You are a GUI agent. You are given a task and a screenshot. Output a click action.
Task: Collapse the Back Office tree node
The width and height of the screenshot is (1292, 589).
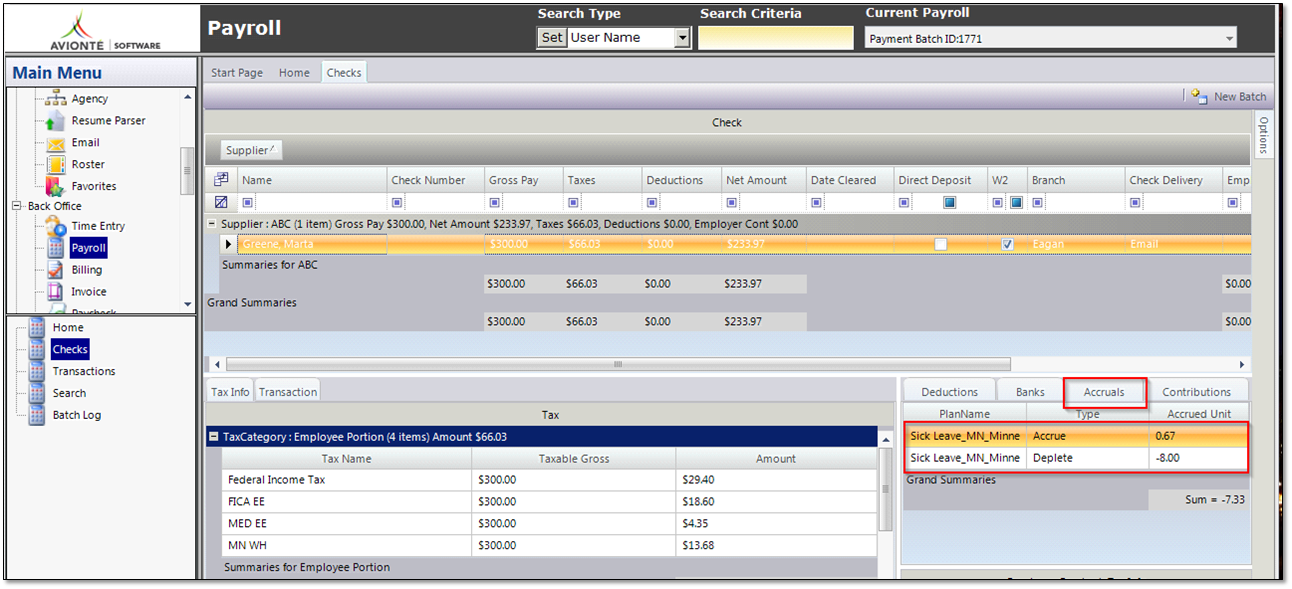pyautogui.click(x=17, y=206)
